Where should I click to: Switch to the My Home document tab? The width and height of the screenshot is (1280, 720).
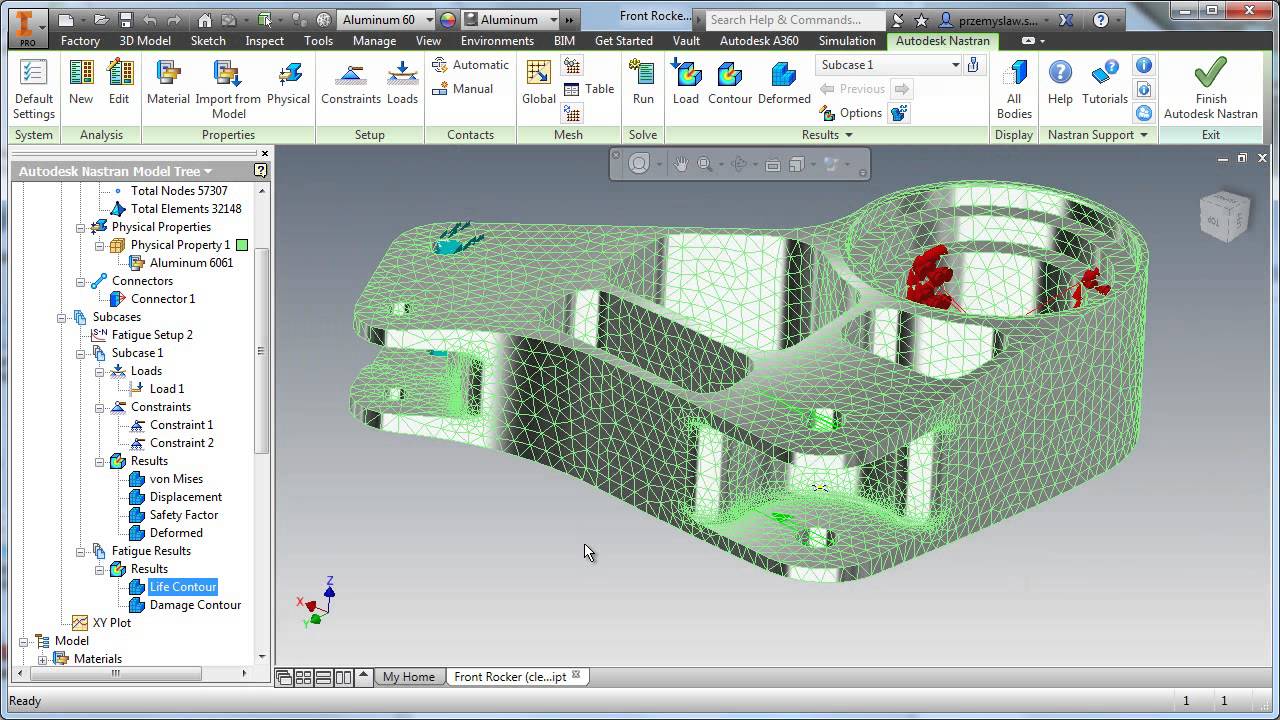pos(409,677)
